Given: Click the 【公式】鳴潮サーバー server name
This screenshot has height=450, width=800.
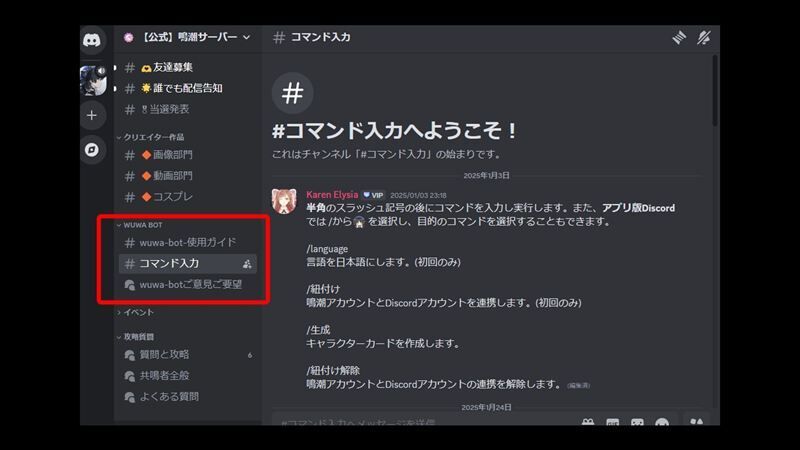Looking at the screenshot, I should (189, 37).
